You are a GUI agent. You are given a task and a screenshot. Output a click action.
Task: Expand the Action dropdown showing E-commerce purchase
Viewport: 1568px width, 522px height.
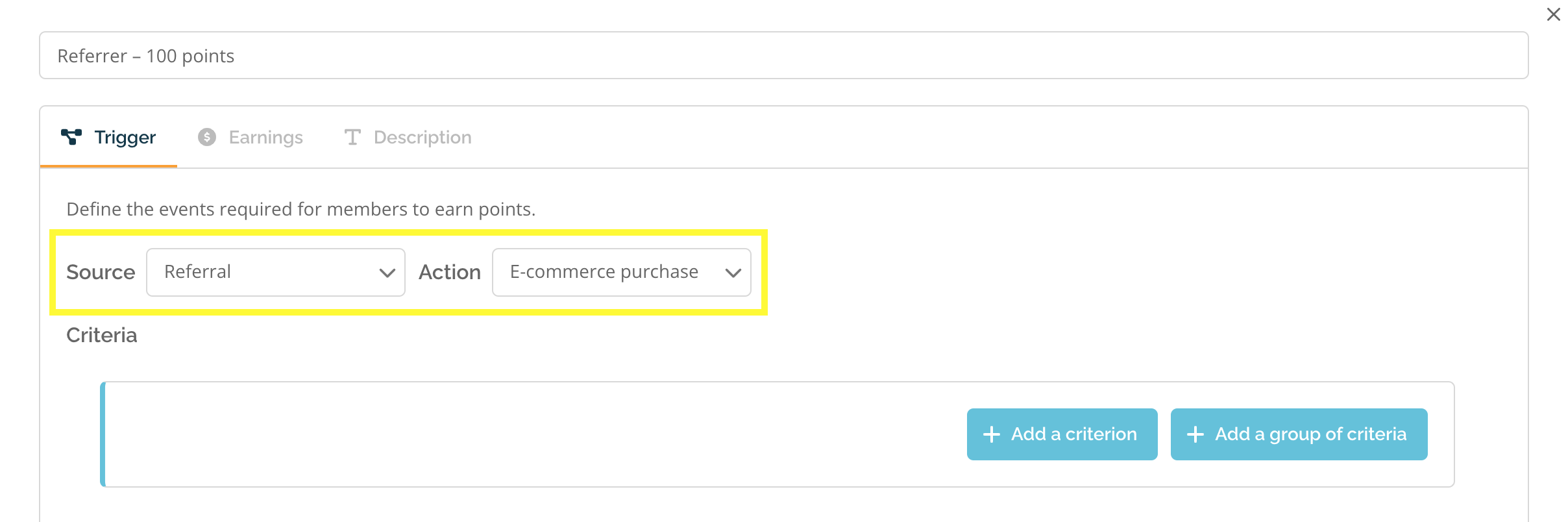pyautogui.click(x=622, y=272)
